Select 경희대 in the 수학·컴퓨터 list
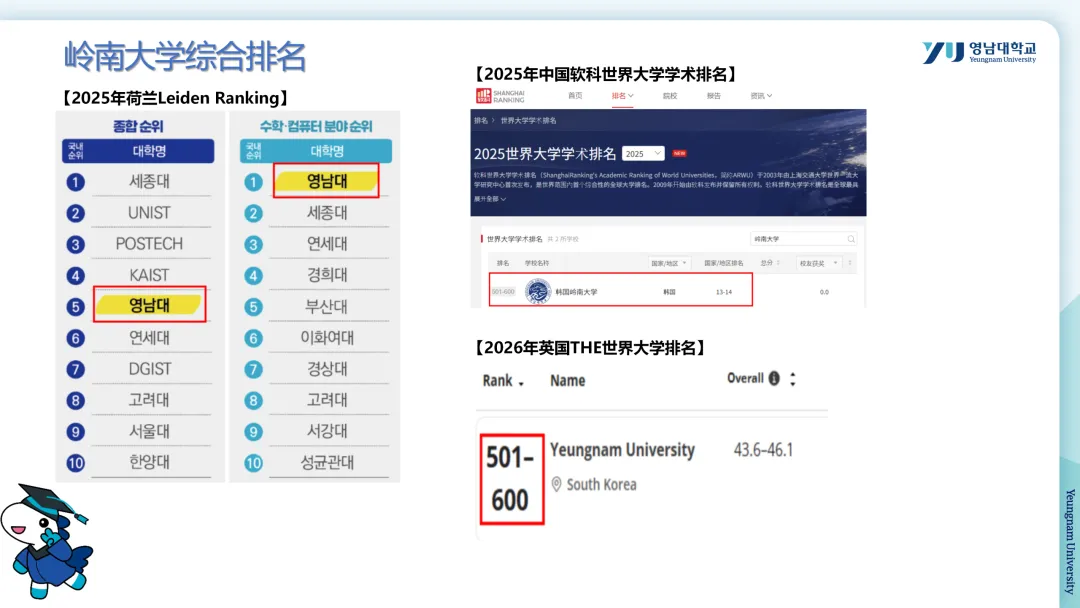This screenshot has width=1080, height=608. (x=326, y=275)
